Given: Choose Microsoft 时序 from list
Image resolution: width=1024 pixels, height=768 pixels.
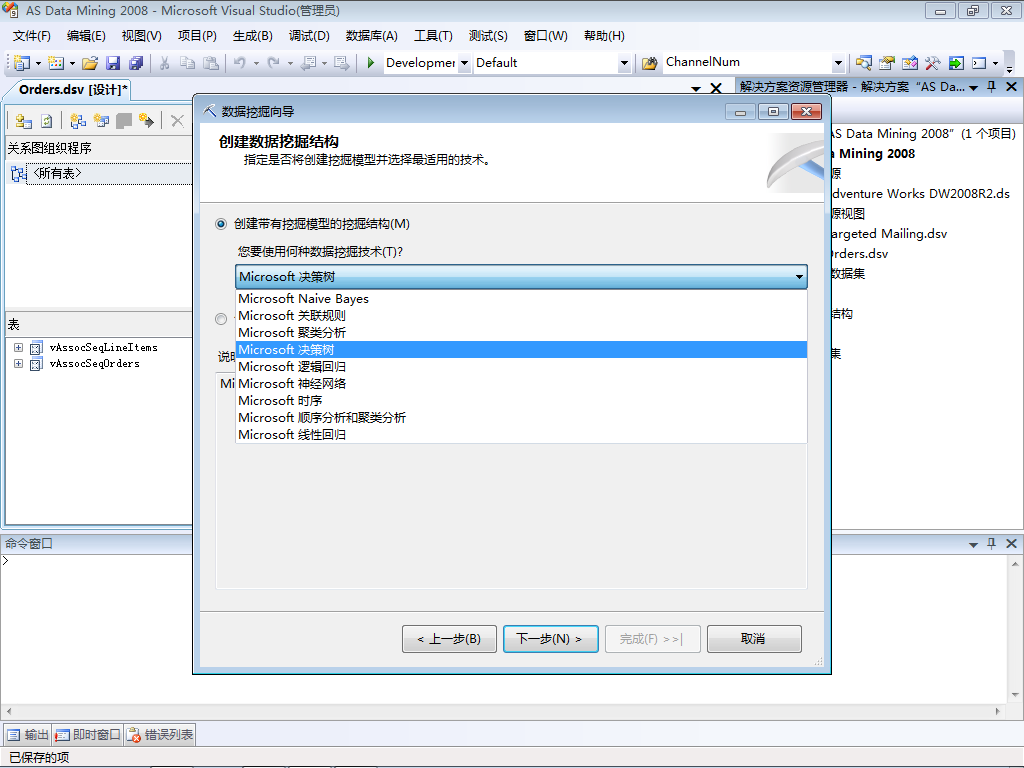Looking at the screenshot, I should [x=520, y=400].
